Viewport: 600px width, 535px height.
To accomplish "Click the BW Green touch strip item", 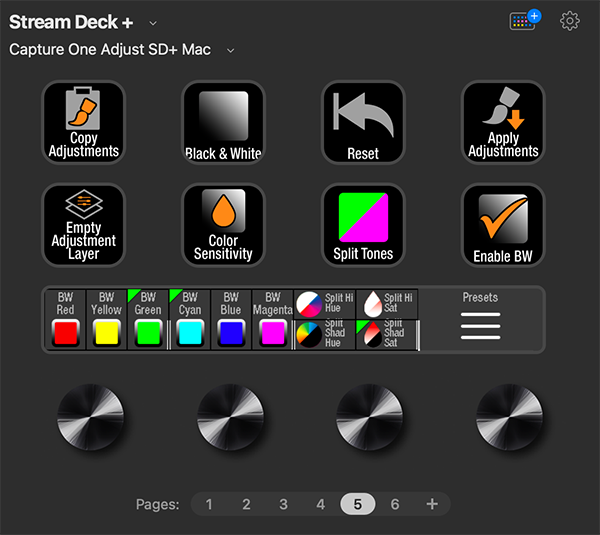I will (148, 320).
